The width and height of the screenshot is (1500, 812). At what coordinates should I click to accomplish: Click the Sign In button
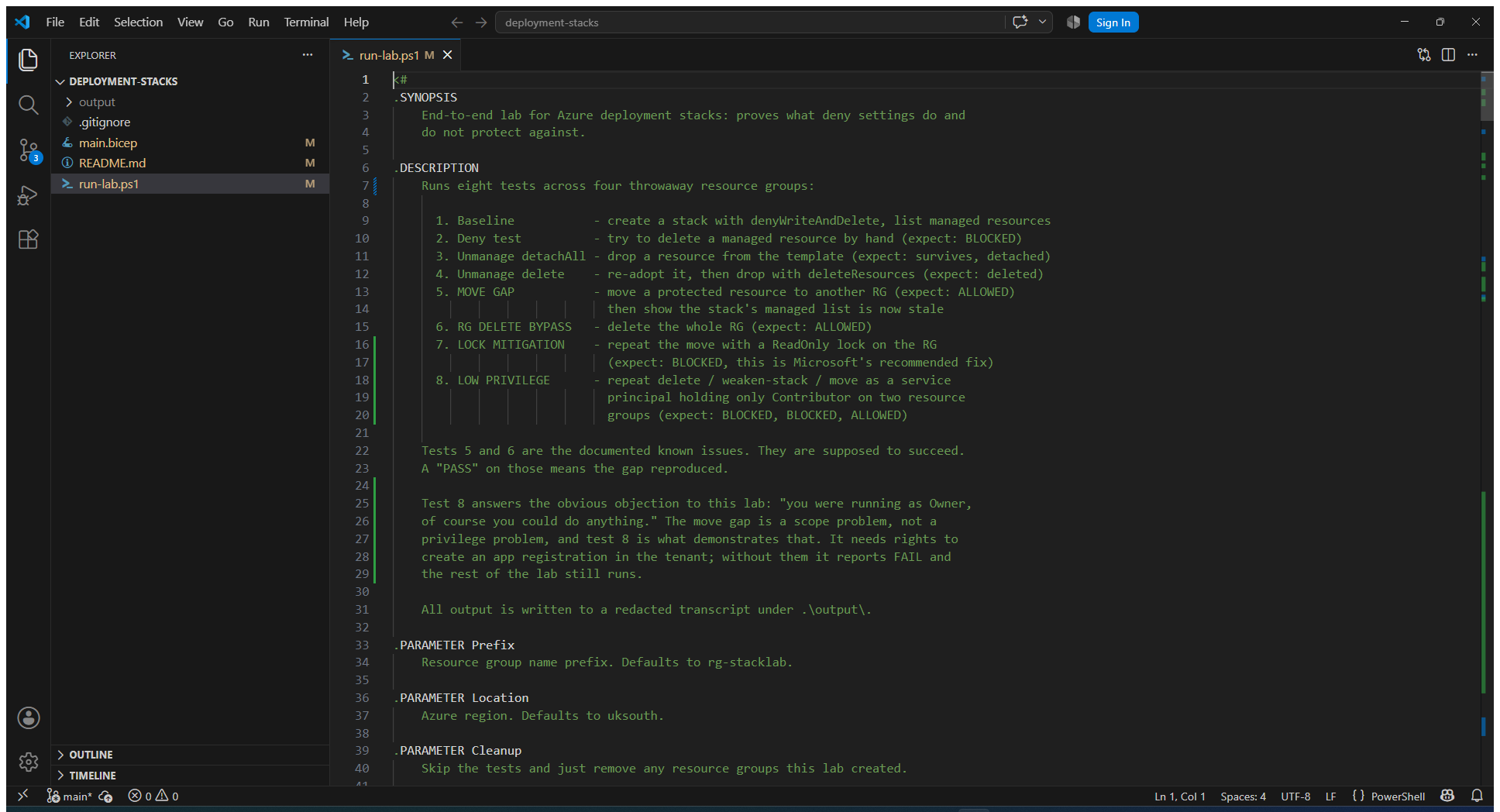[1113, 22]
